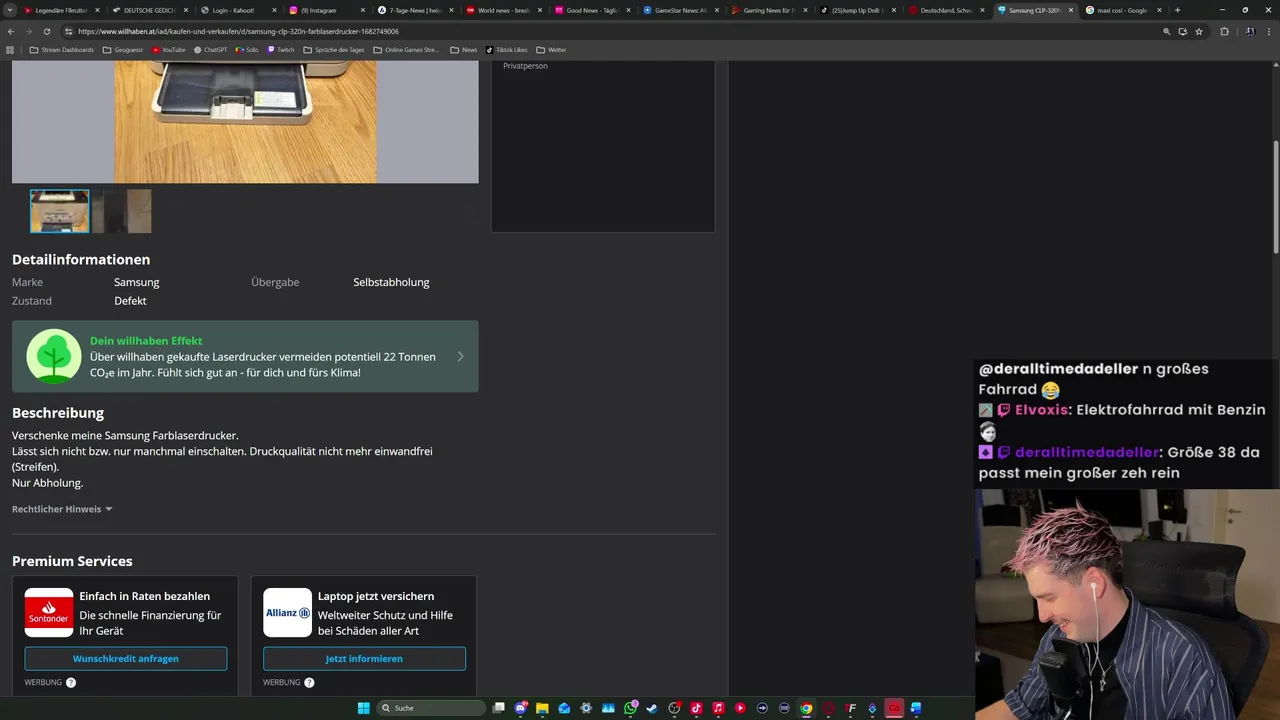Open the Chrome three-dot menu

(1269, 31)
